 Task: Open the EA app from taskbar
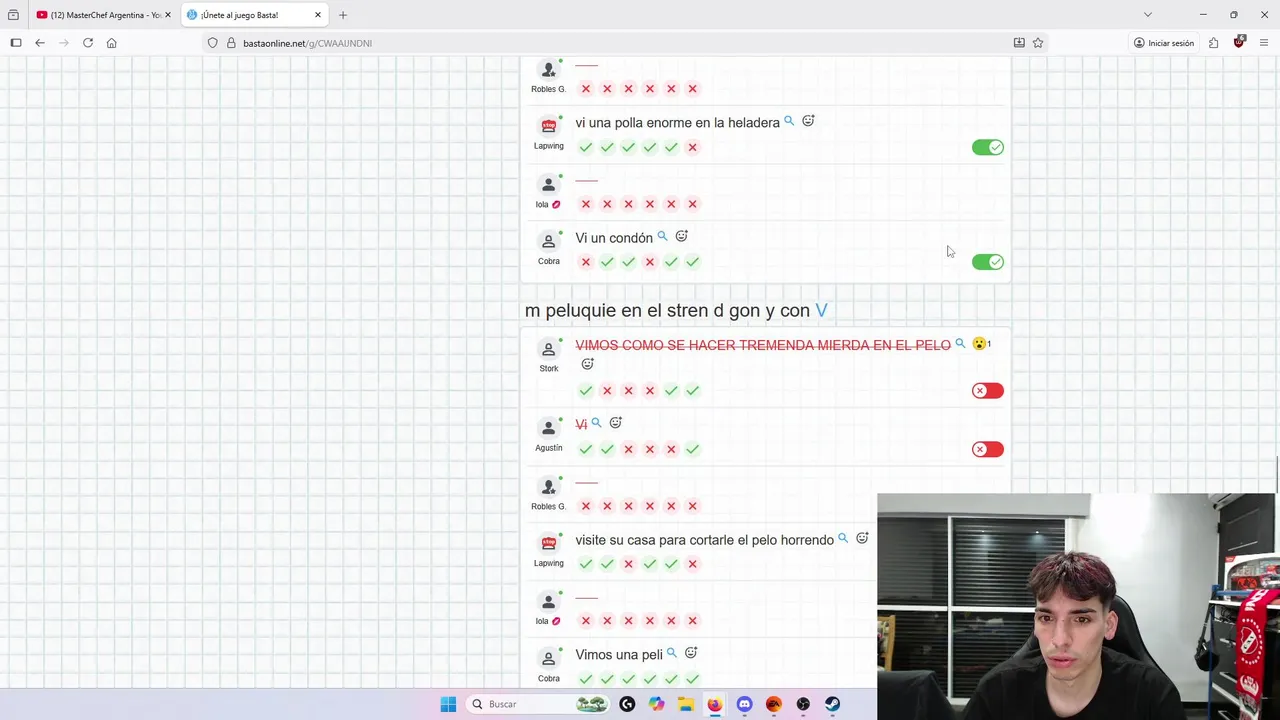click(773, 704)
